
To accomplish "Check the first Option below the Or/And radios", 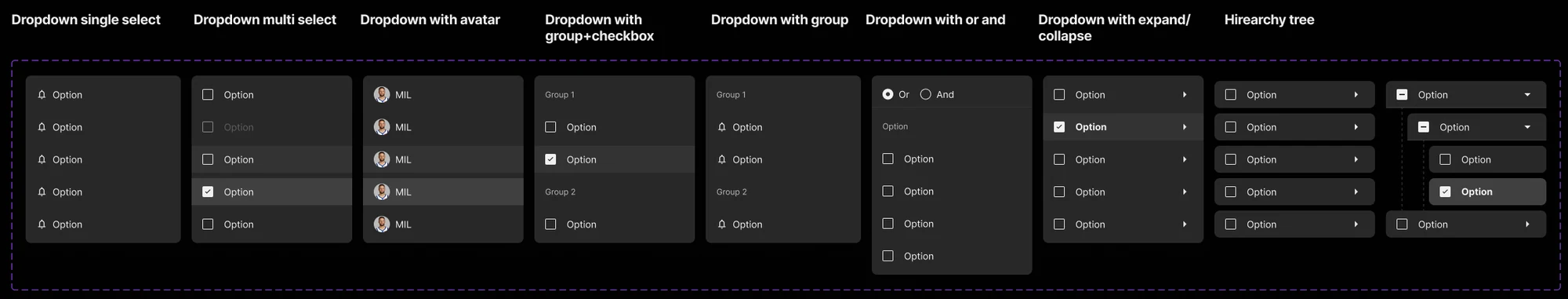I will 888,159.
